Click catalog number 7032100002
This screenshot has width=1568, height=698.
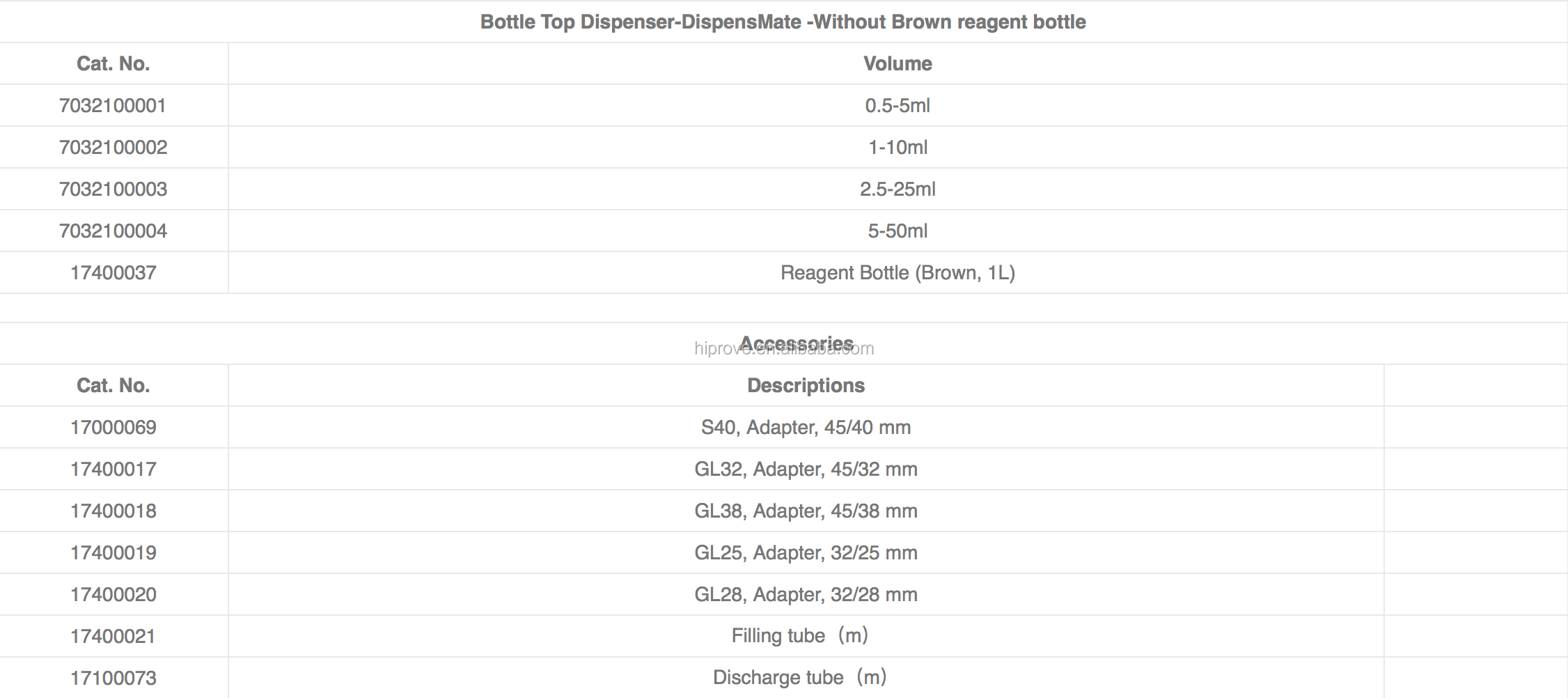tap(113, 148)
